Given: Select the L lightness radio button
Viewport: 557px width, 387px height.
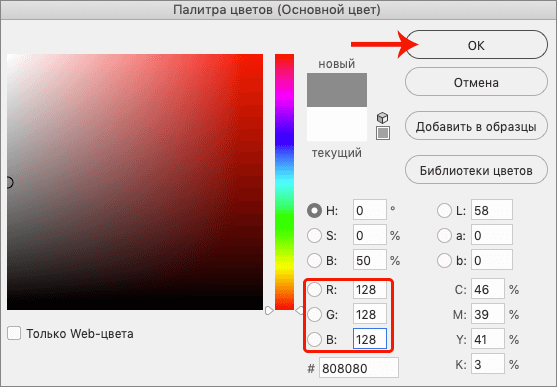Looking at the screenshot, I should click(x=444, y=210).
